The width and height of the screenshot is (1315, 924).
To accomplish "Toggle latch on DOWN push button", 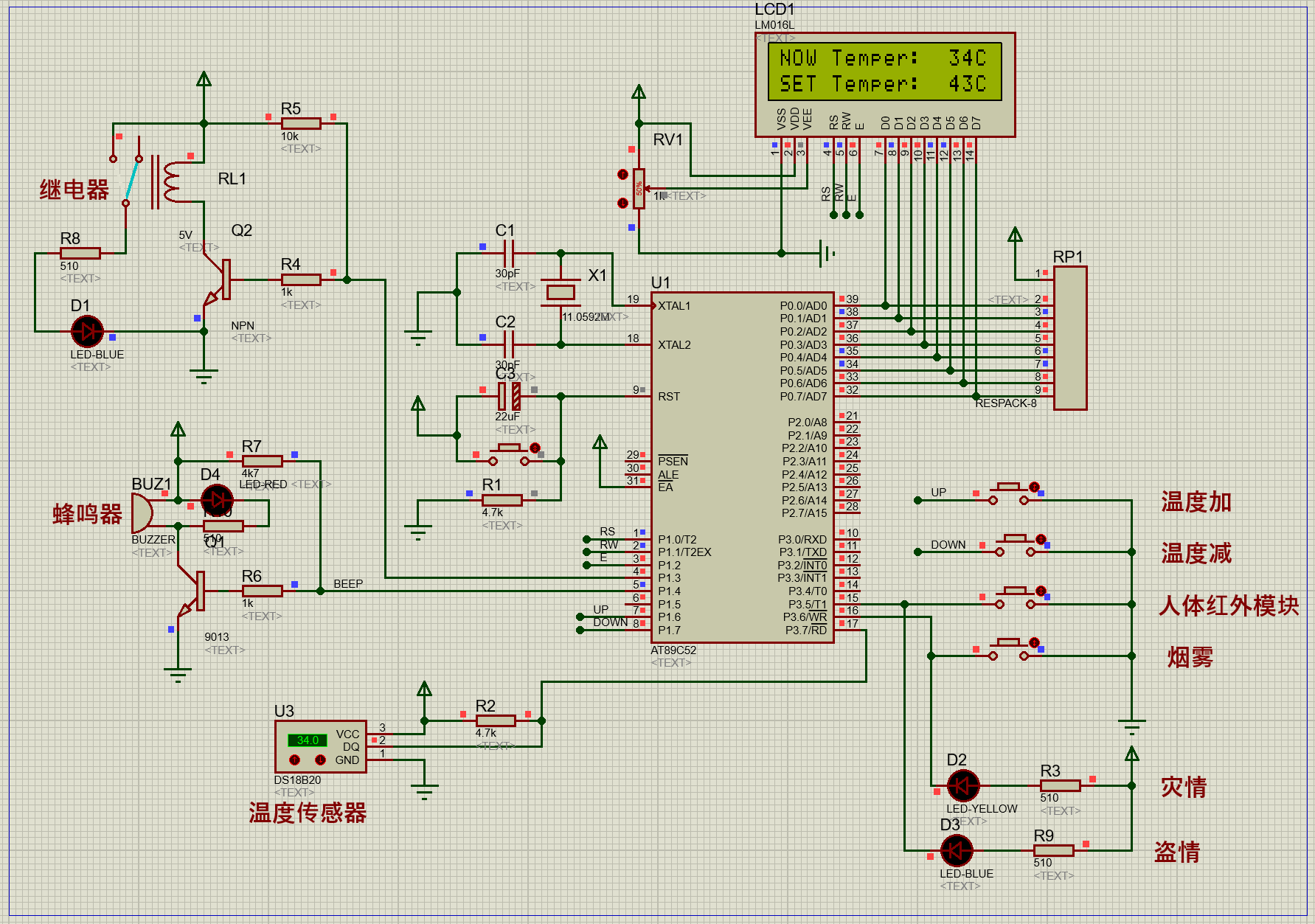I will 1041,539.
